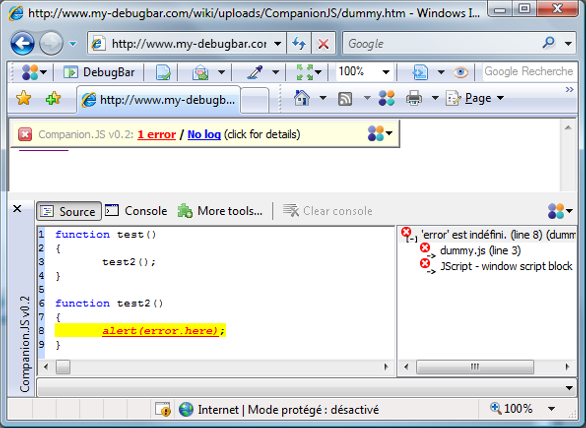
Task: Collapse the 'error' est indéfini tree node
Action: tap(412, 239)
